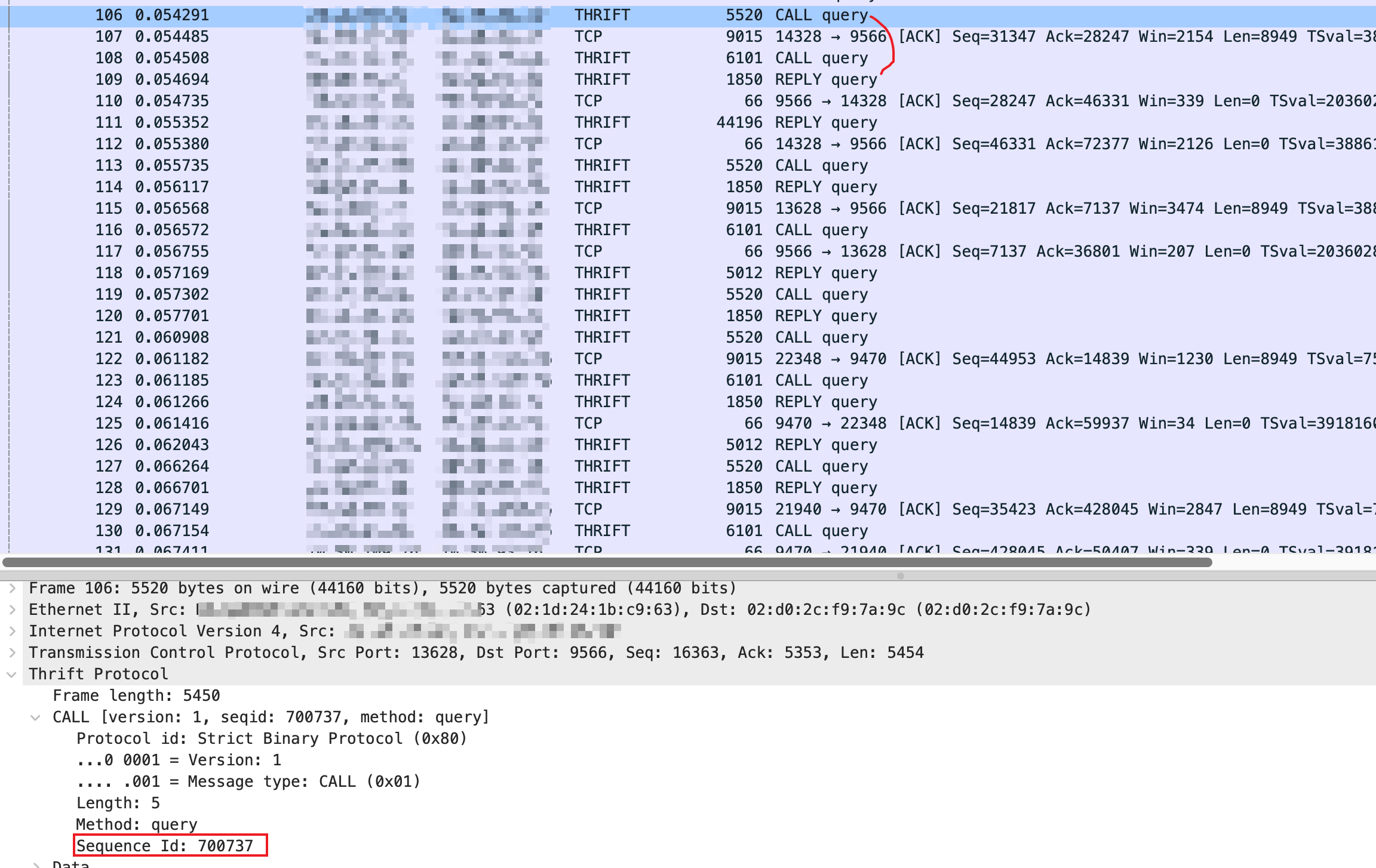Image resolution: width=1376 pixels, height=868 pixels.
Task: Expand the Data node at bottom
Action: point(36,864)
